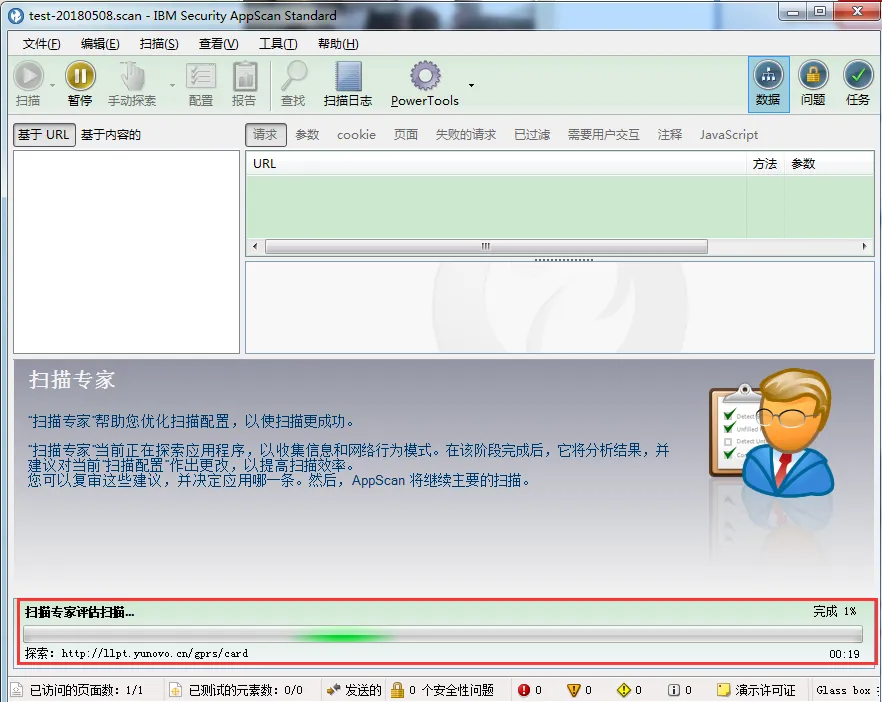
Task: Click the horizontal scrollbar left arrow
Action: (x=255, y=246)
